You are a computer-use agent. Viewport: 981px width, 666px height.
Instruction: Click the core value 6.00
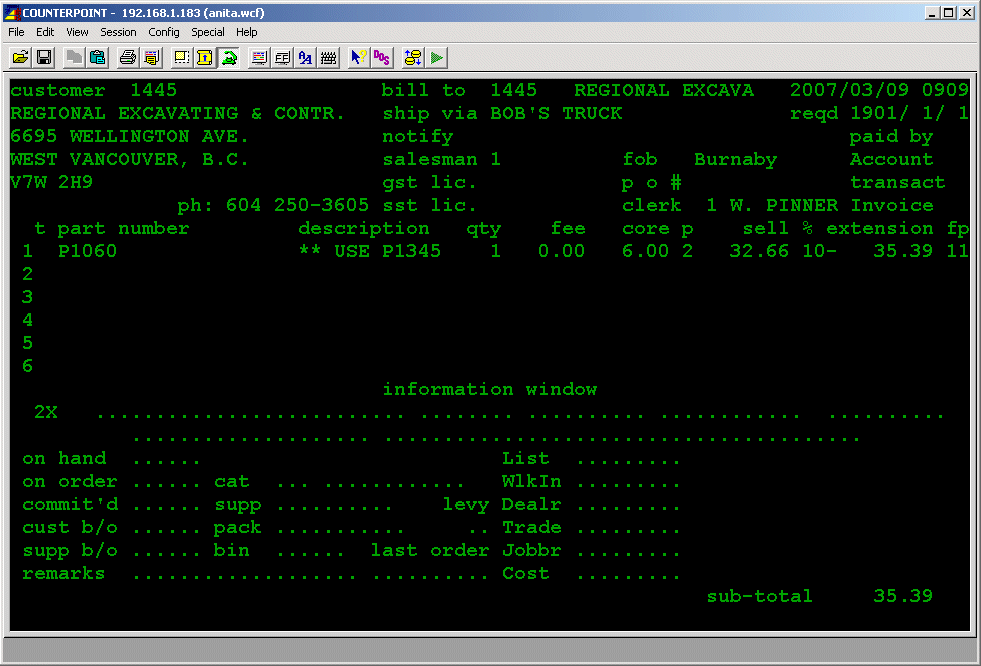click(x=645, y=251)
